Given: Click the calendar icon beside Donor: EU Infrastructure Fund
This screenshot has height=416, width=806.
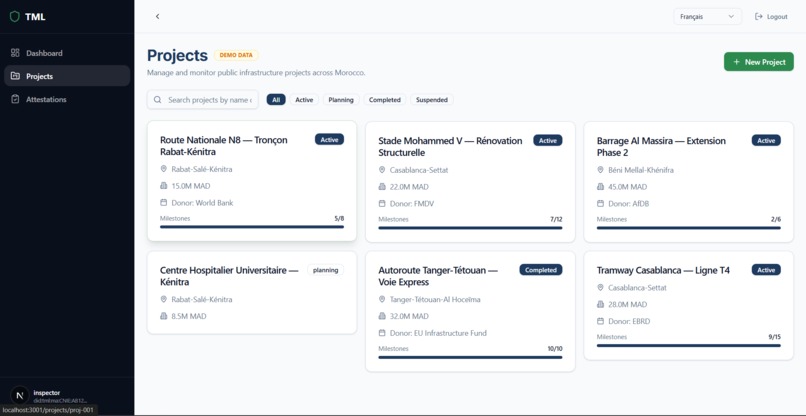Looking at the screenshot, I should point(382,333).
